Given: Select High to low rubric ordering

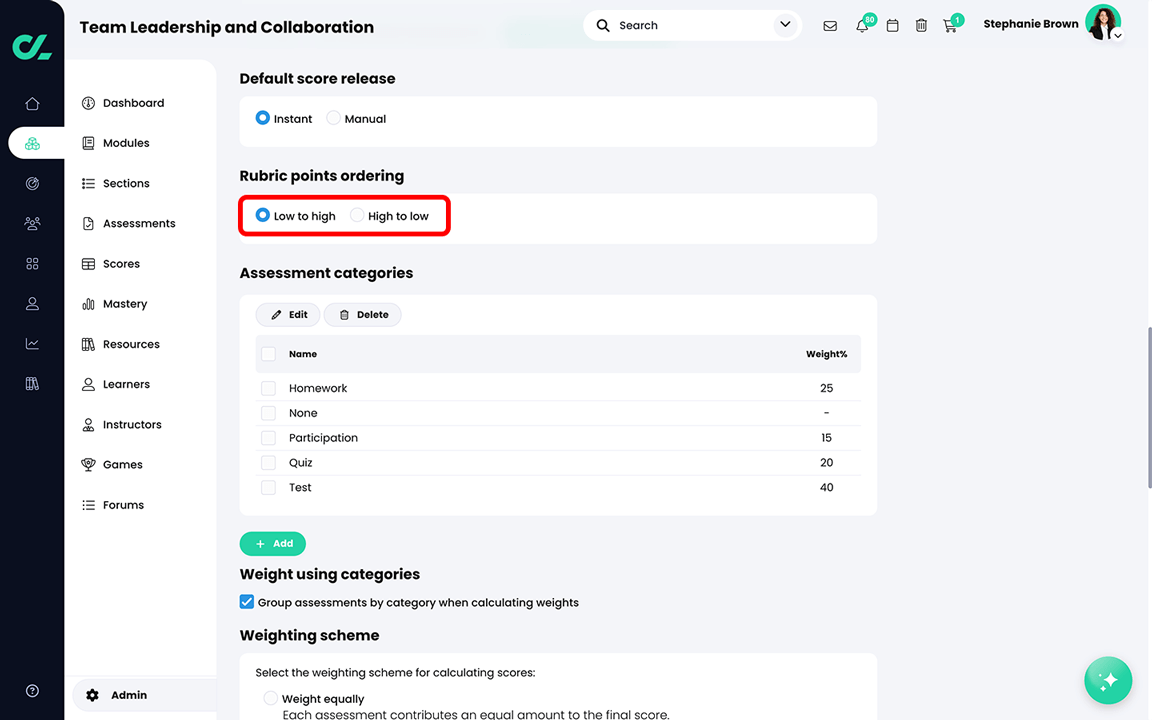Looking at the screenshot, I should pos(357,215).
